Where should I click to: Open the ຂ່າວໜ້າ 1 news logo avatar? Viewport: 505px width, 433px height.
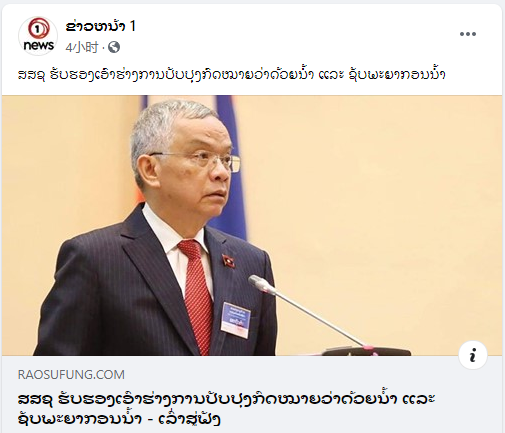38,36
